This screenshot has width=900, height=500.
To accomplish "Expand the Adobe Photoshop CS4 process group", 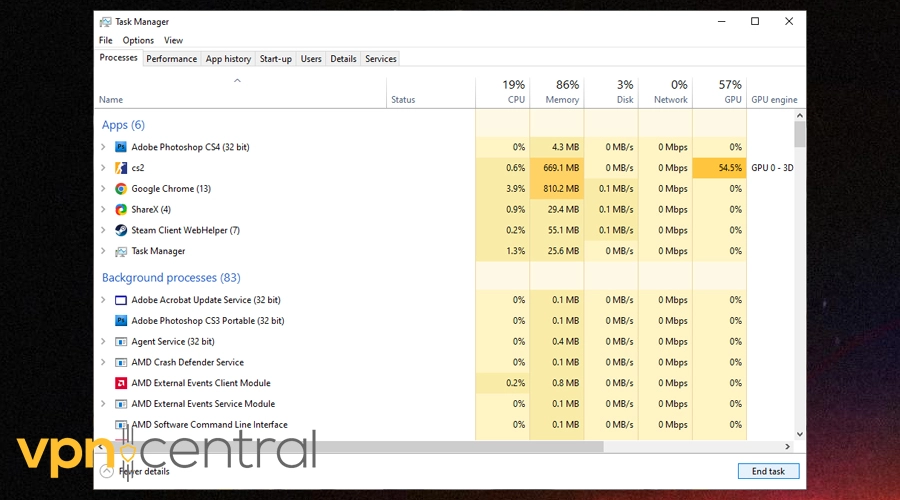I will (103, 147).
